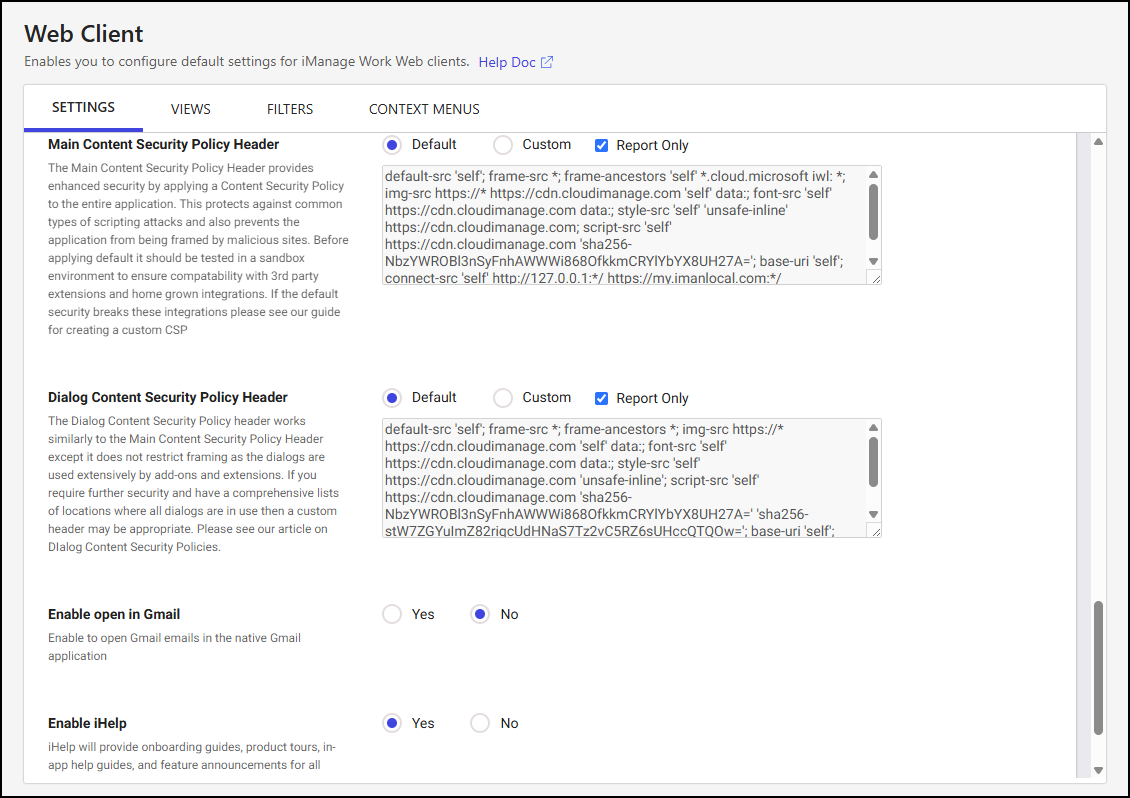This screenshot has width=1130, height=798.
Task: Choose Yes for Enable open in Gmail
Action: (392, 614)
